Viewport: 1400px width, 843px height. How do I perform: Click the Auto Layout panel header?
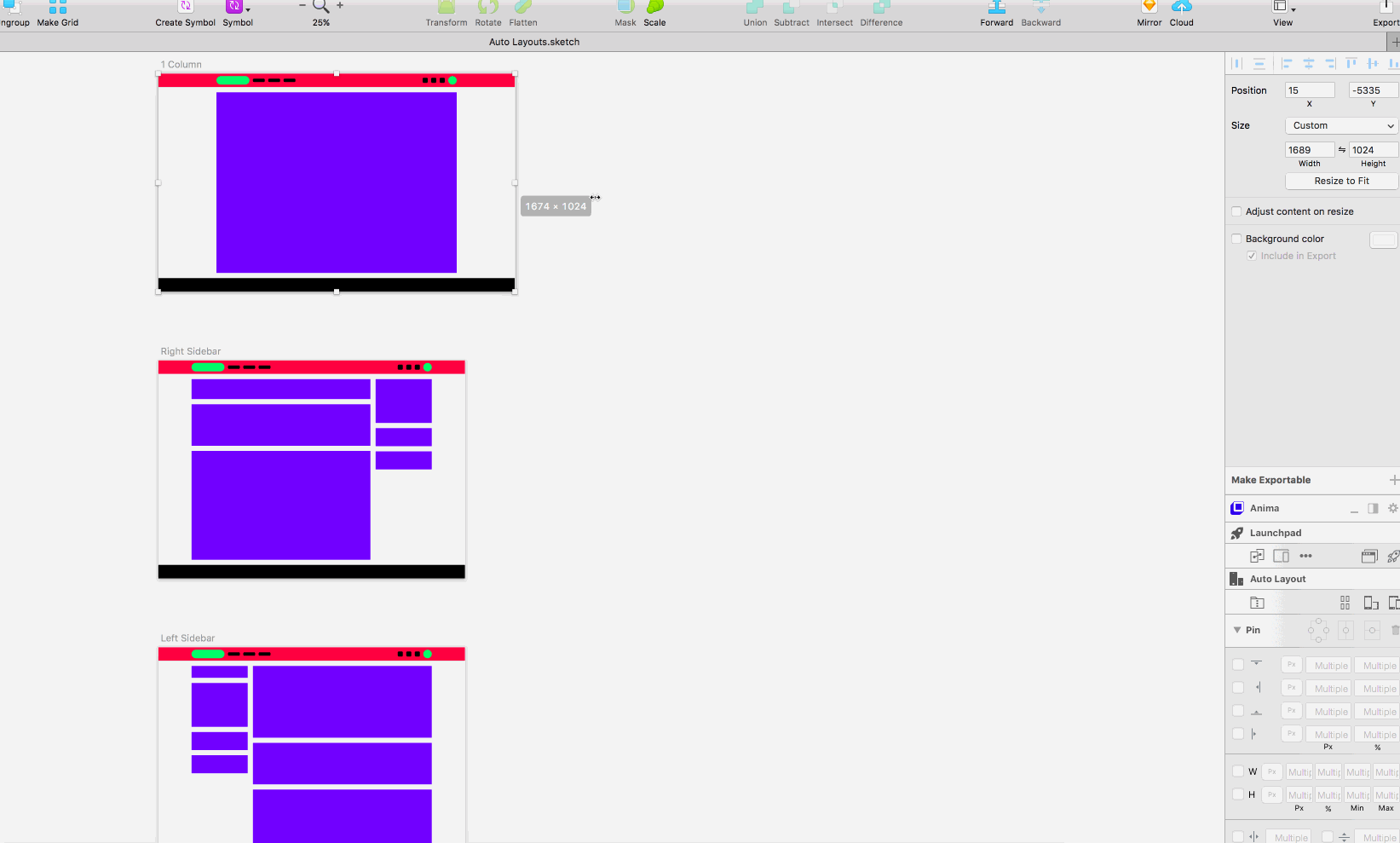(x=1312, y=579)
